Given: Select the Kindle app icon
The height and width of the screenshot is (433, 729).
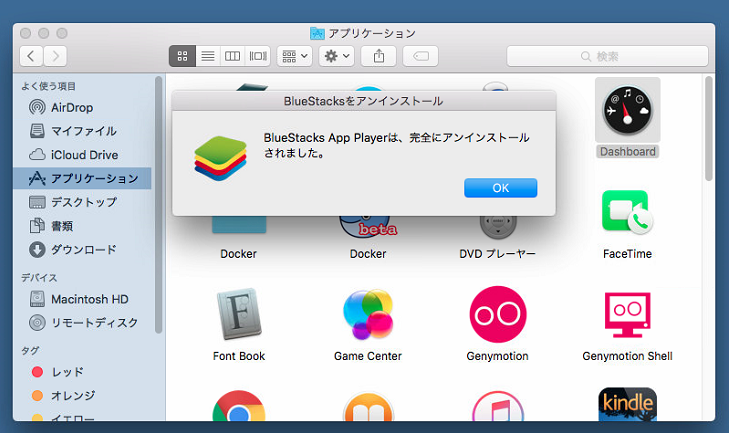Looking at the screenshot, I should (627, 405).
